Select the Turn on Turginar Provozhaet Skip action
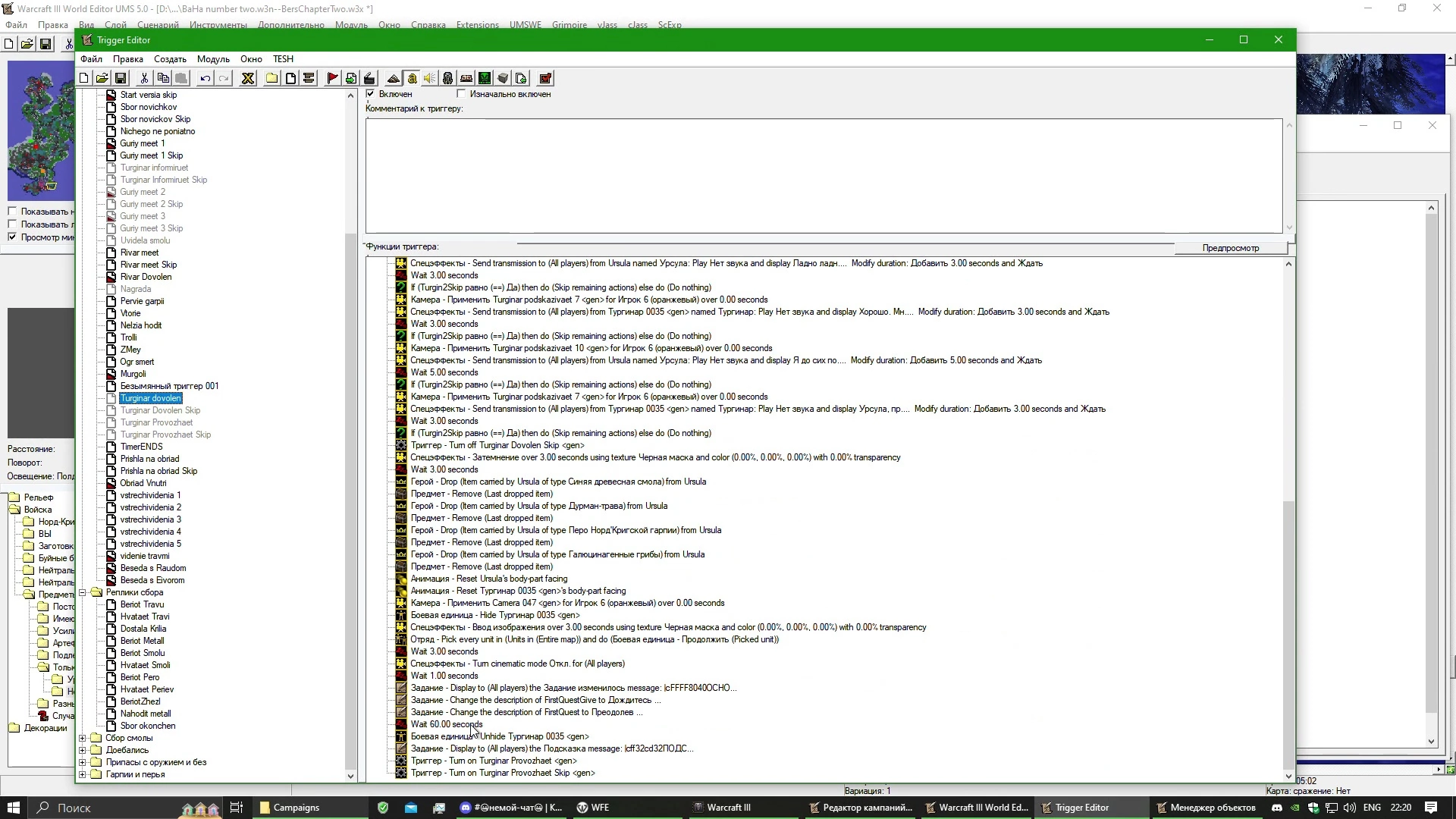Viewport: 1456px width, 819px height. pyautogui.click(x=503, y=773)
